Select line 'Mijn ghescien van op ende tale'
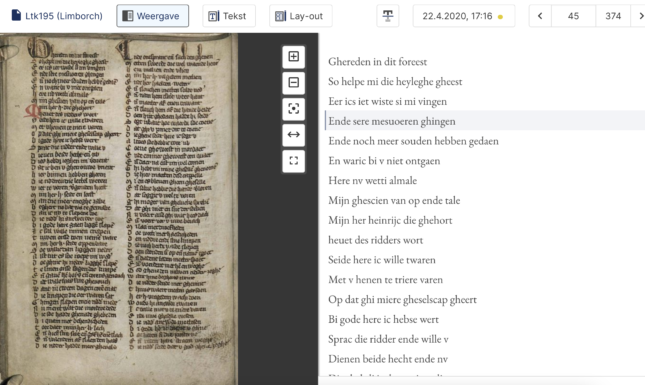Screen dimensions: 645x385 tap(394, 200)
